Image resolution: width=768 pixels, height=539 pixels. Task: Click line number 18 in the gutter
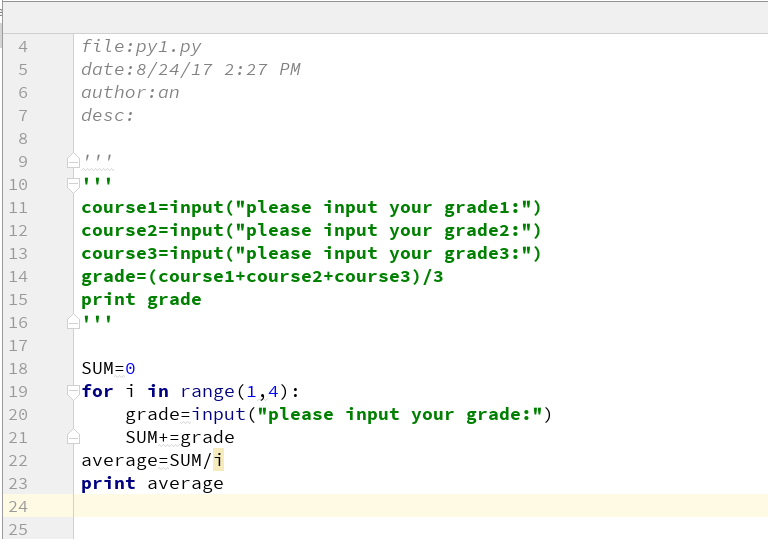pos(18,368)
